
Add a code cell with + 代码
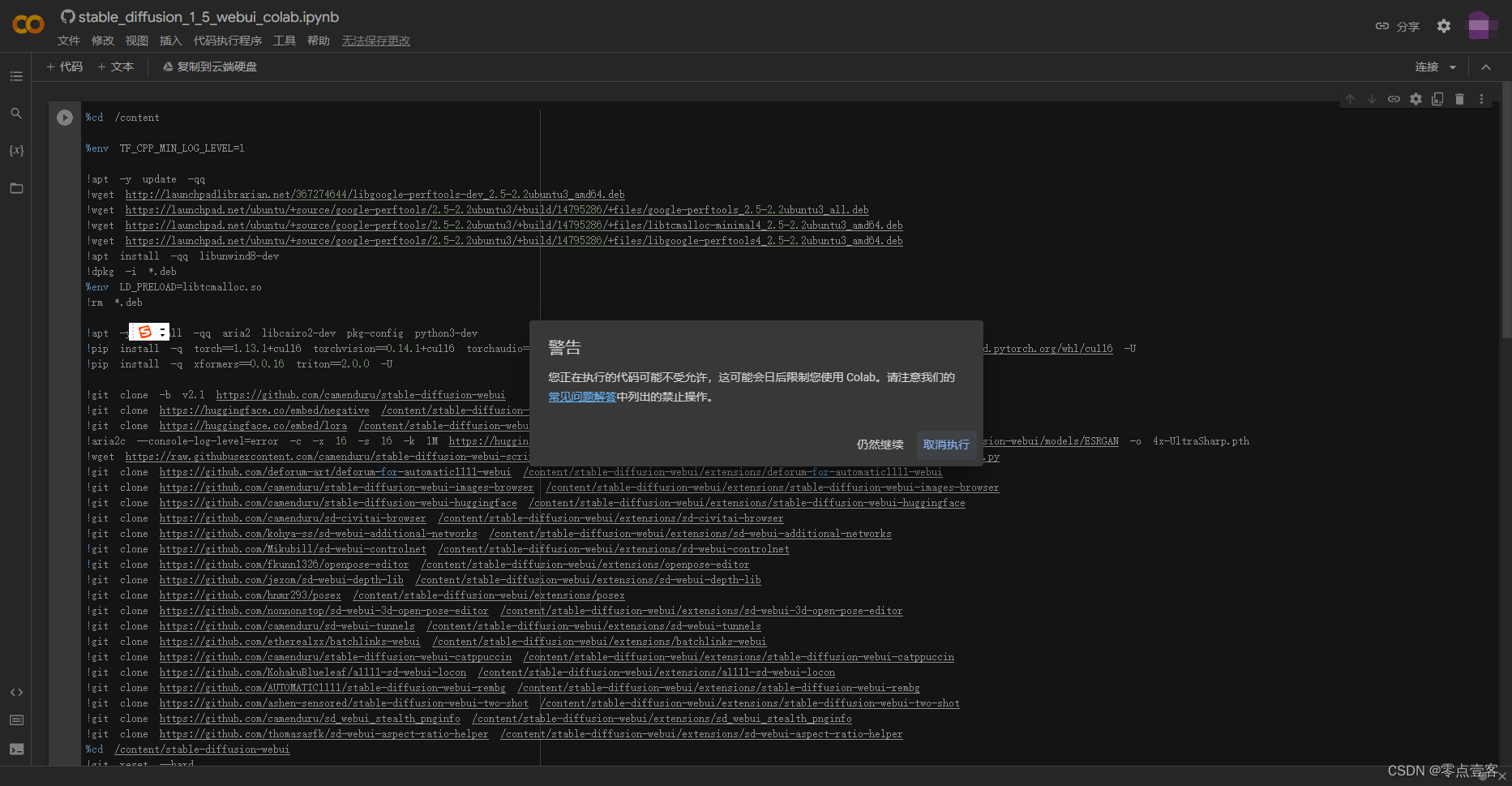(x=65, y=67)
